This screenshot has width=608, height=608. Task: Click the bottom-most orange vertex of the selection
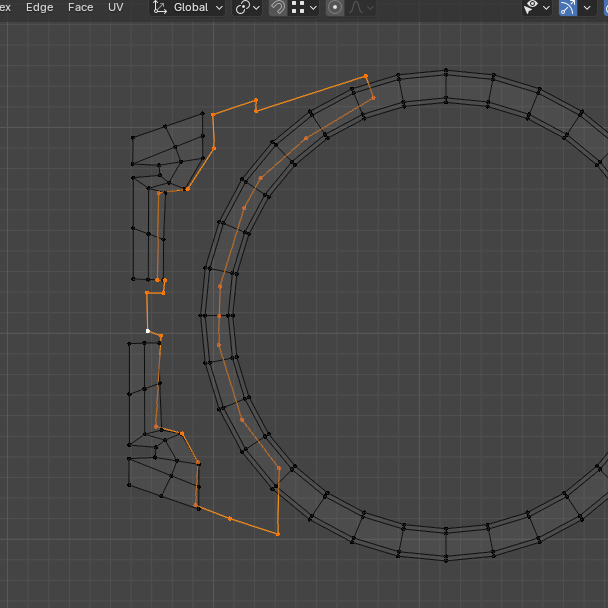tap(277, 534)
